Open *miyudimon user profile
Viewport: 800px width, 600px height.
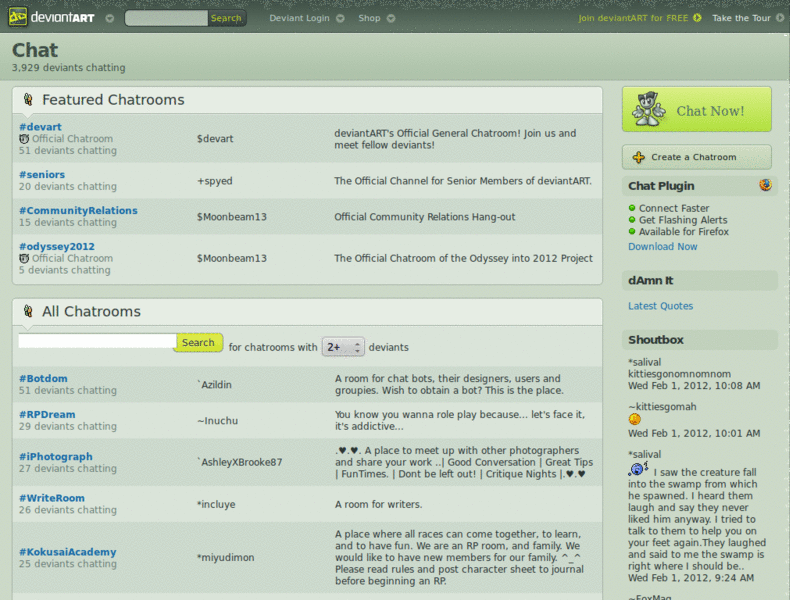[x=226, y=558]
